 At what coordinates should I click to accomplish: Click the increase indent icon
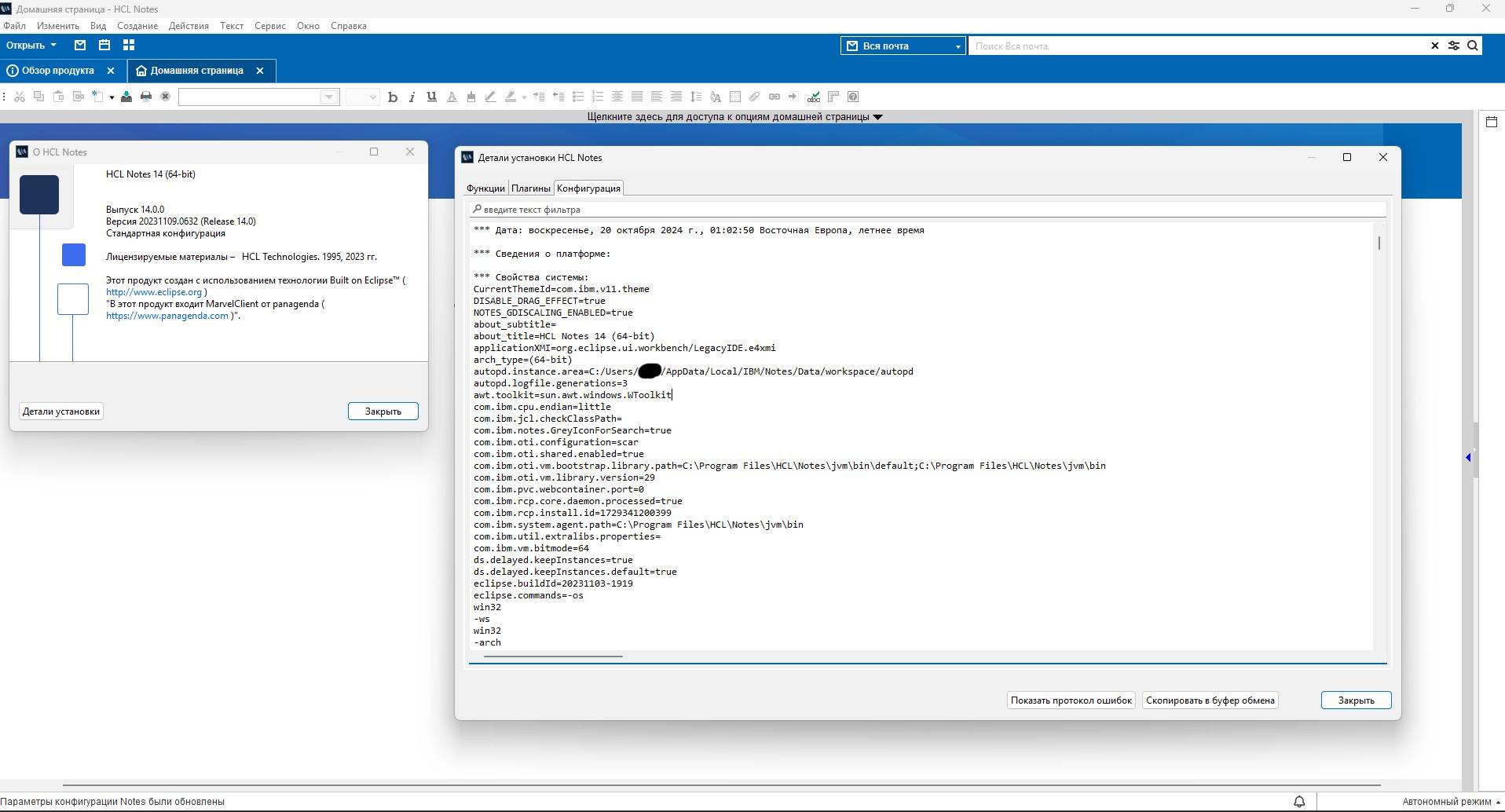pyautogui.click(x=539, y=97)
